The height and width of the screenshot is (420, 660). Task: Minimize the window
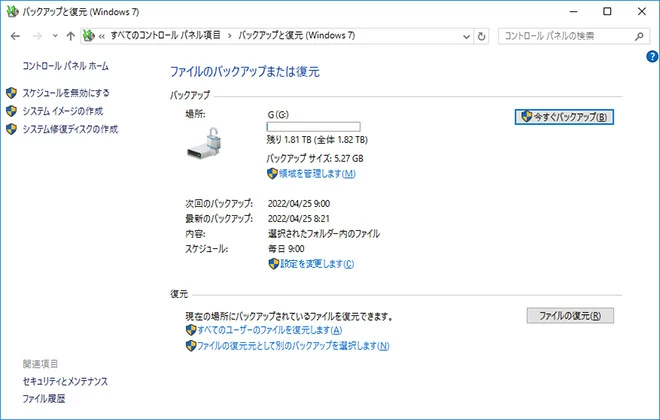click(573, 11)
